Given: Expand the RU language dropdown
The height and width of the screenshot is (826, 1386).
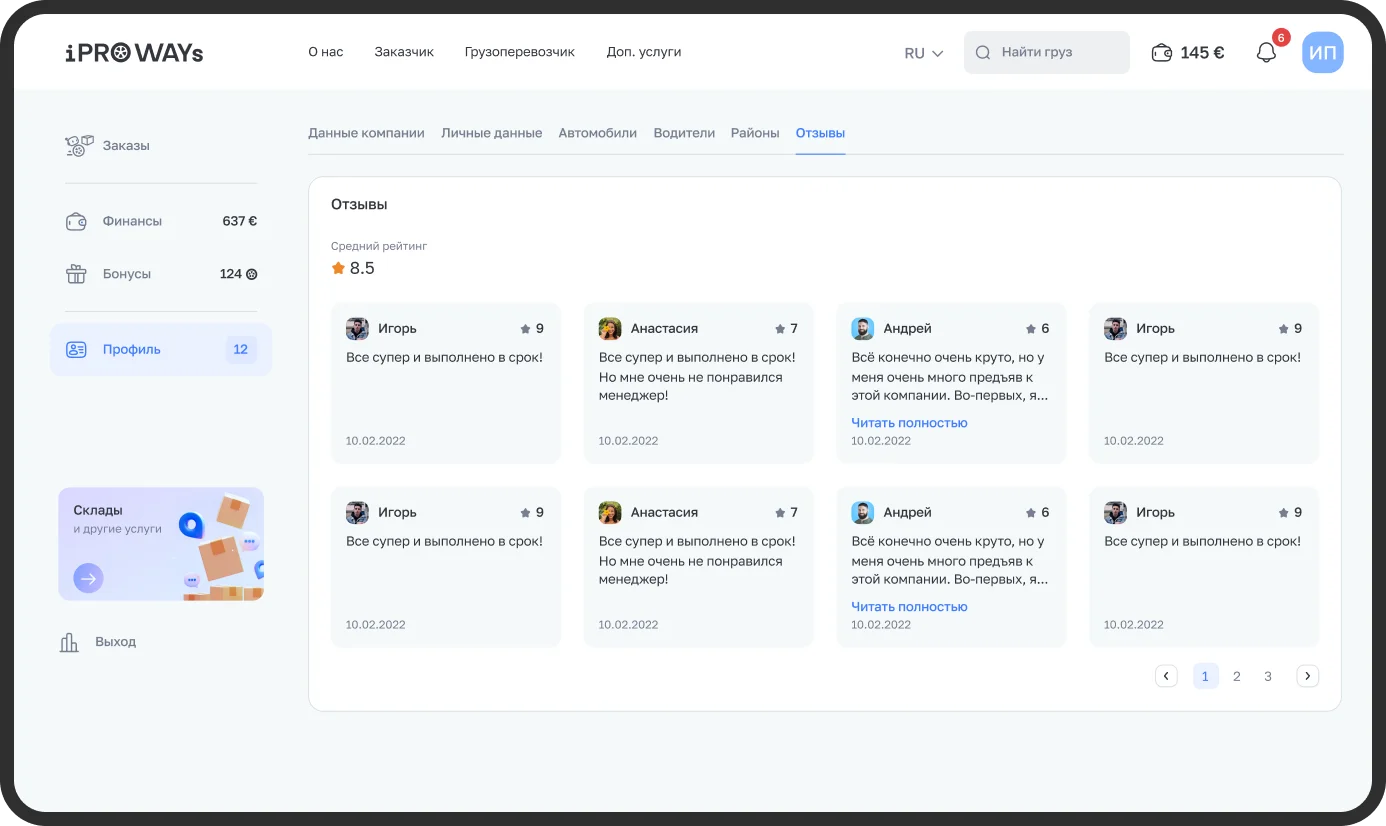Looking at the screenshot, I should pyautogui.click(x=923, y=53).
